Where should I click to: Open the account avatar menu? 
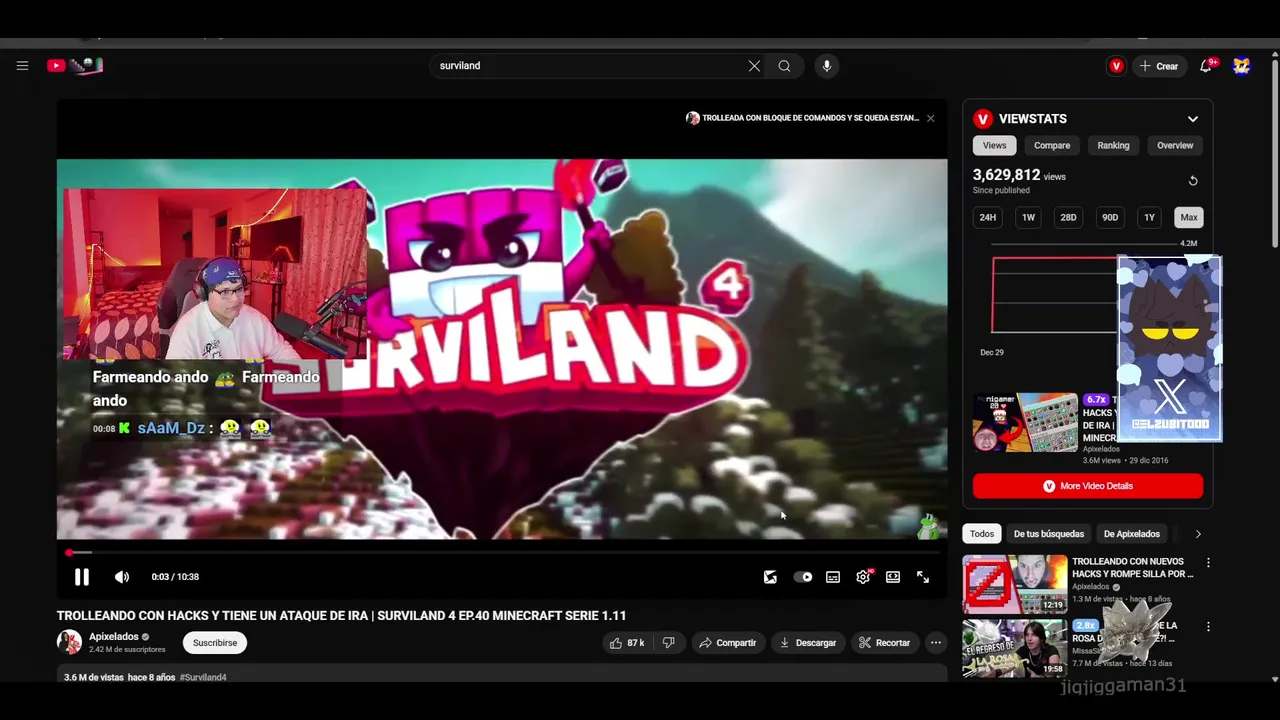coord(1241,66)
